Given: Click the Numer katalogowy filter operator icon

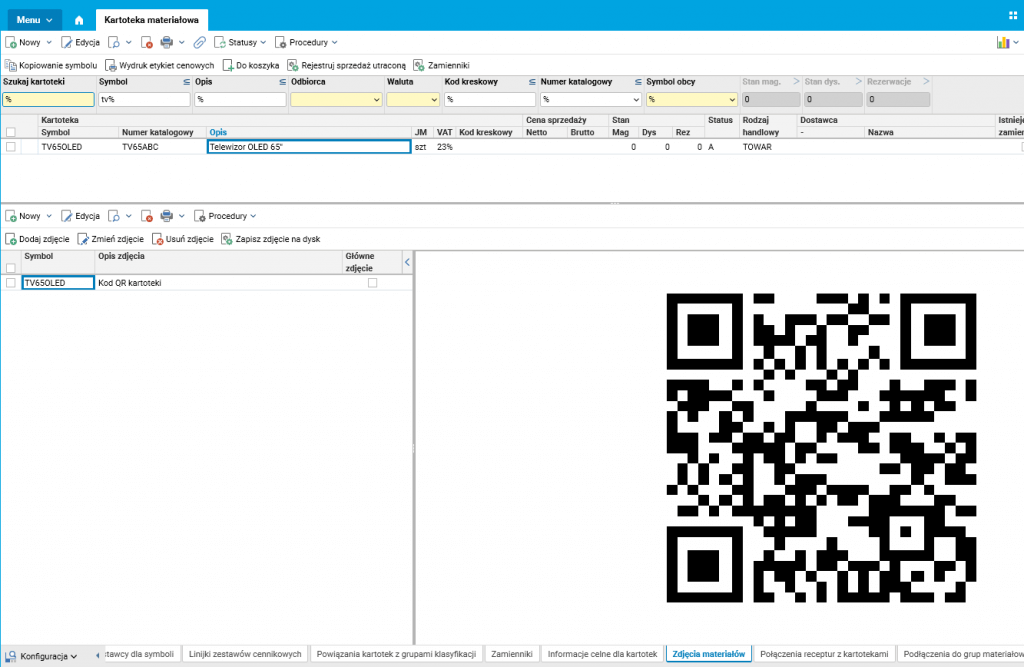Looking at the screenshot, I should (637, 82).
